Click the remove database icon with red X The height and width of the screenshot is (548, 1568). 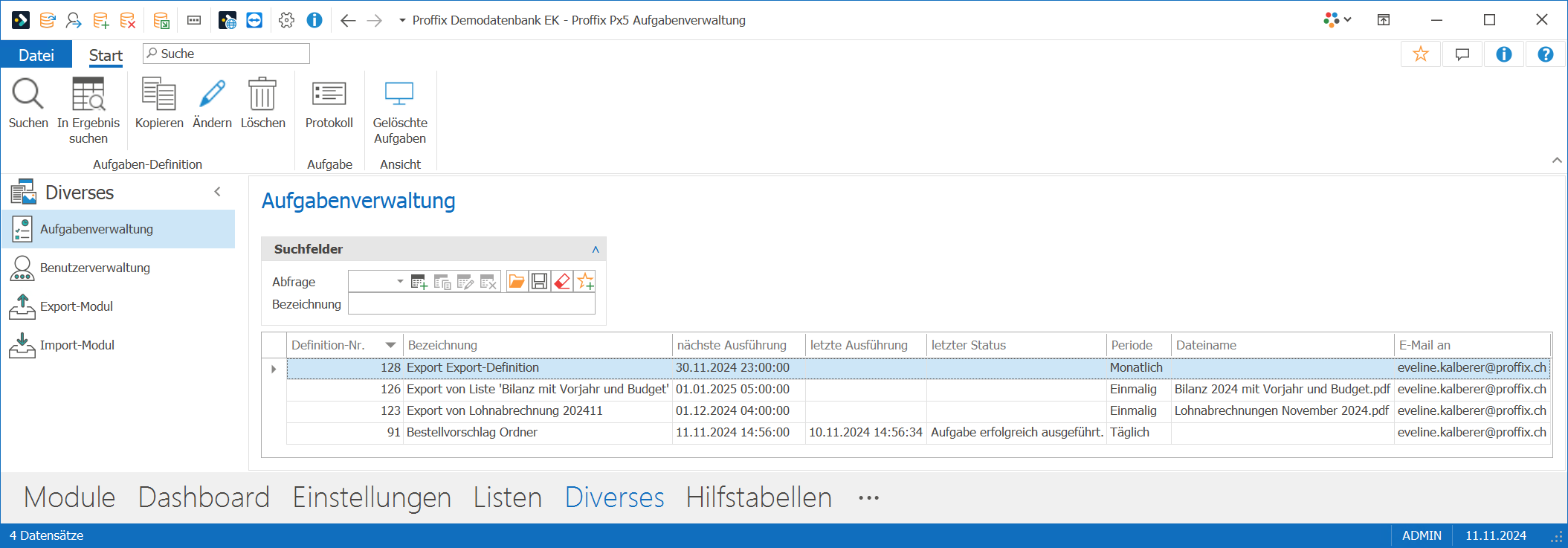[128, 20]
